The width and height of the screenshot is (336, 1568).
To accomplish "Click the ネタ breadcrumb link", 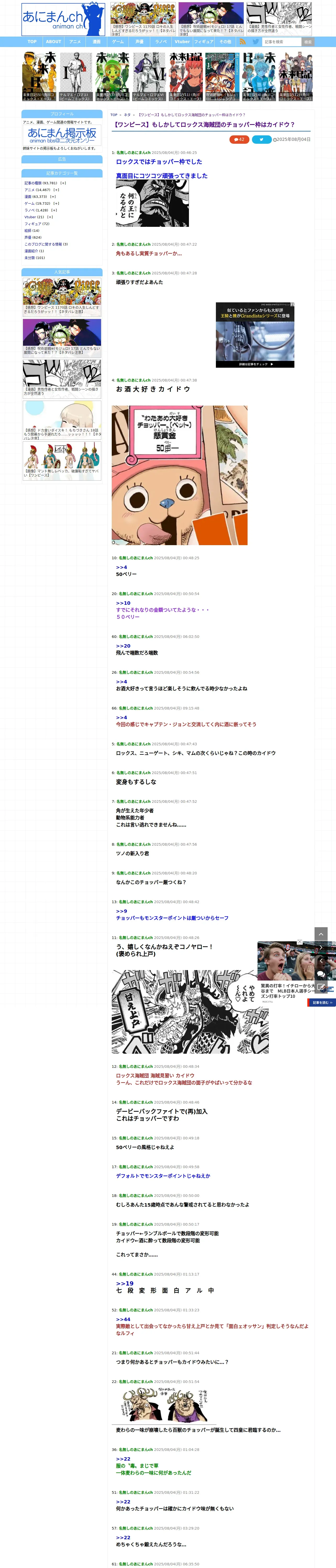I will 127,114.
